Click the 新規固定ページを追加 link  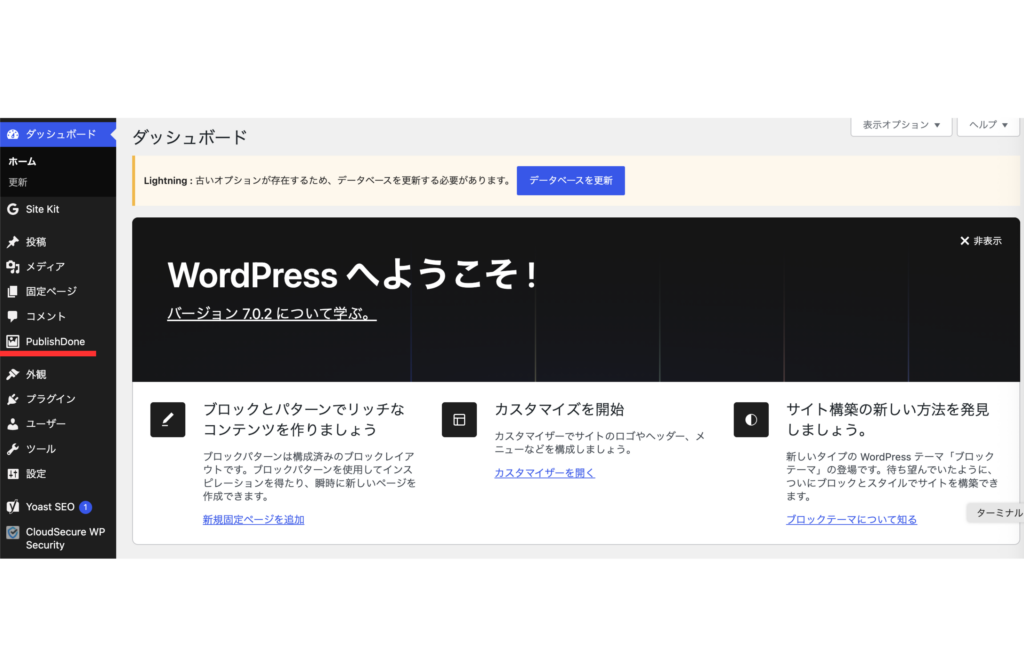pos(253,520)
